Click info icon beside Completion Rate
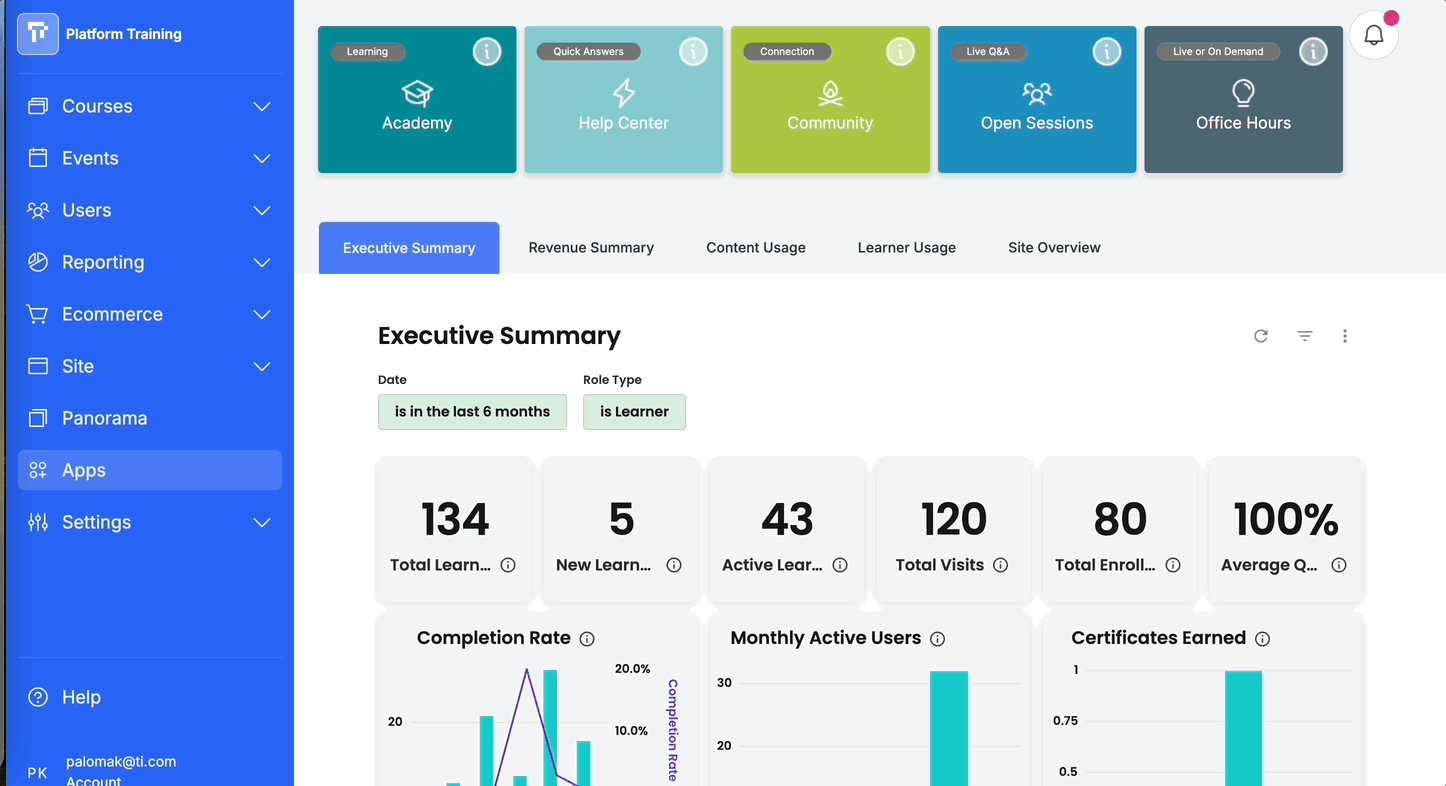This screenshot has width=1446, height=786. pos(587,639)
